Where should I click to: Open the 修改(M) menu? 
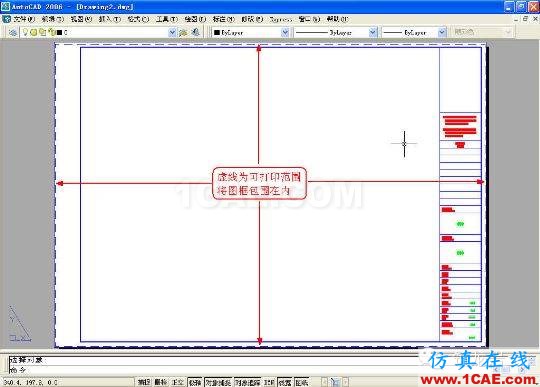252,19
